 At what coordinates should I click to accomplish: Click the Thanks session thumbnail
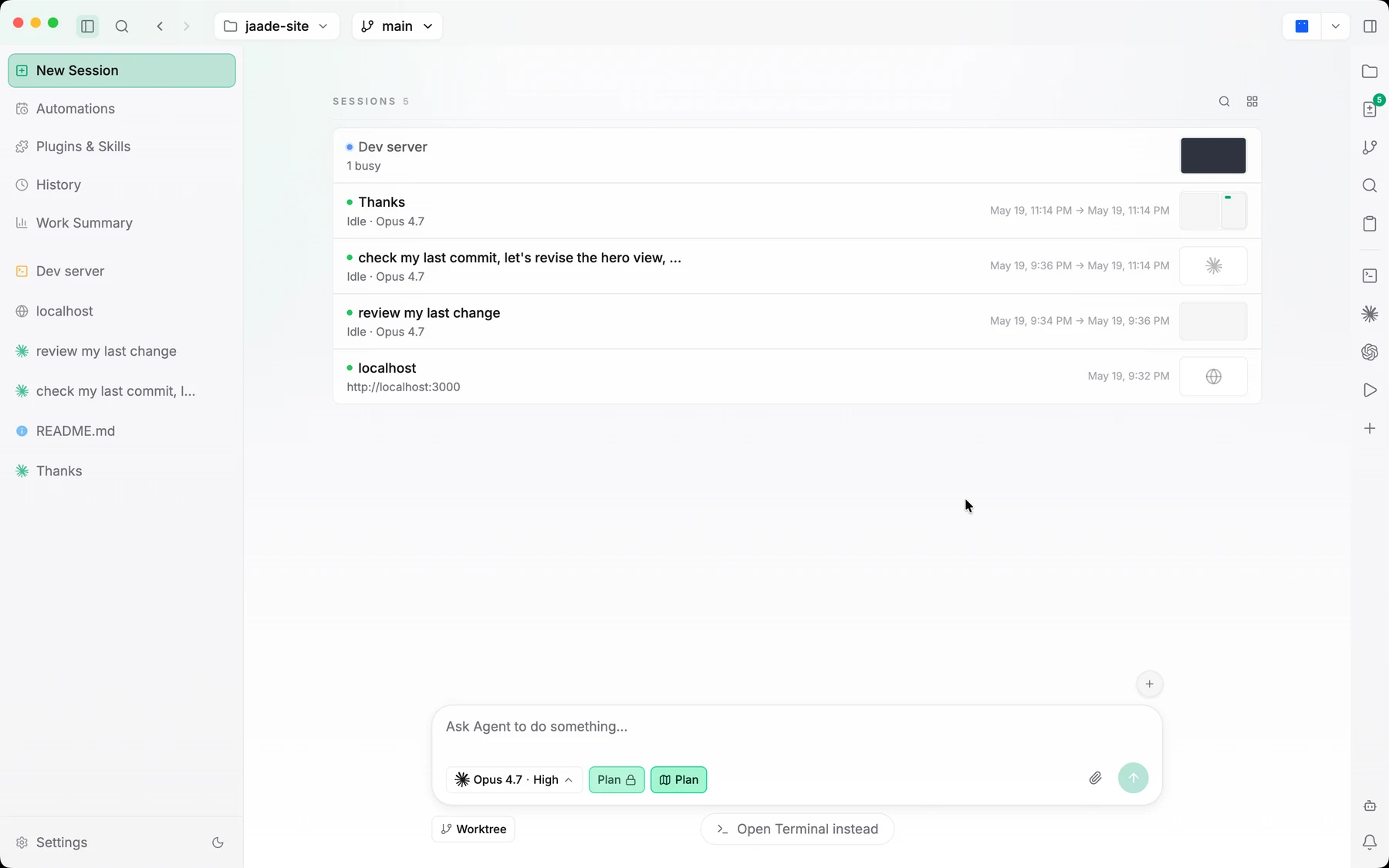tap(1213, 211)
